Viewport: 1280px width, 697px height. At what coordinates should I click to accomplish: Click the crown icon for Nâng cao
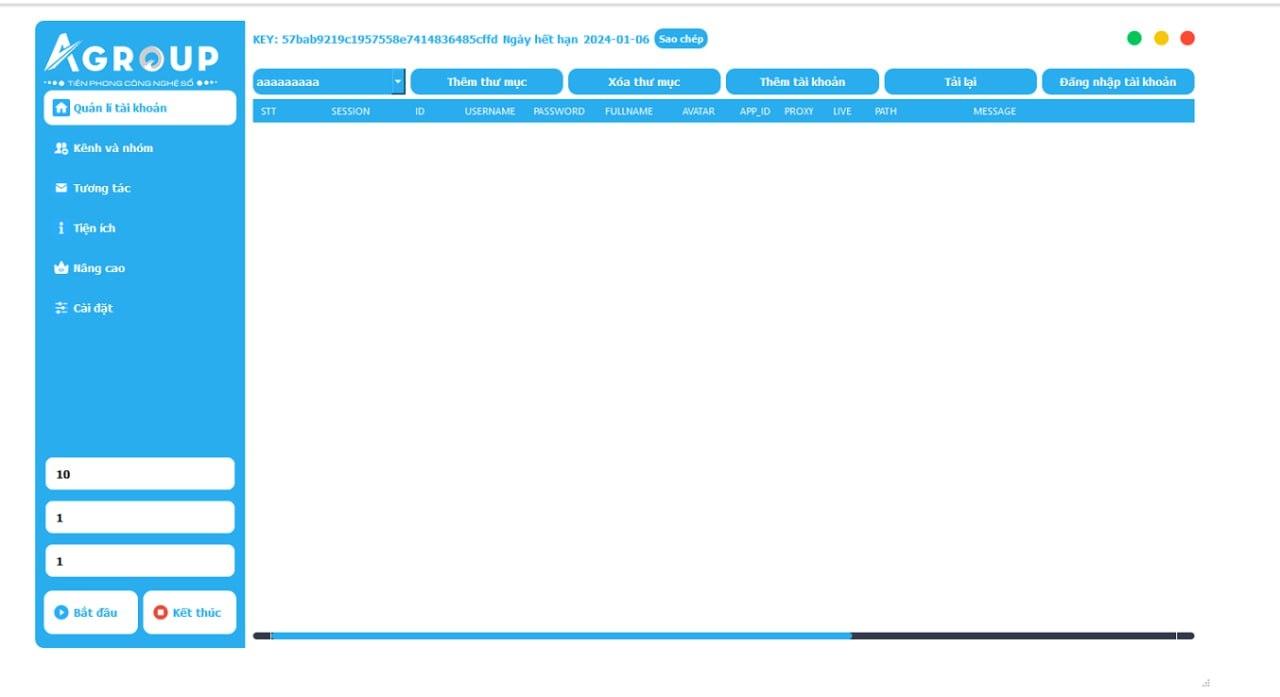[x=61, y=268]
